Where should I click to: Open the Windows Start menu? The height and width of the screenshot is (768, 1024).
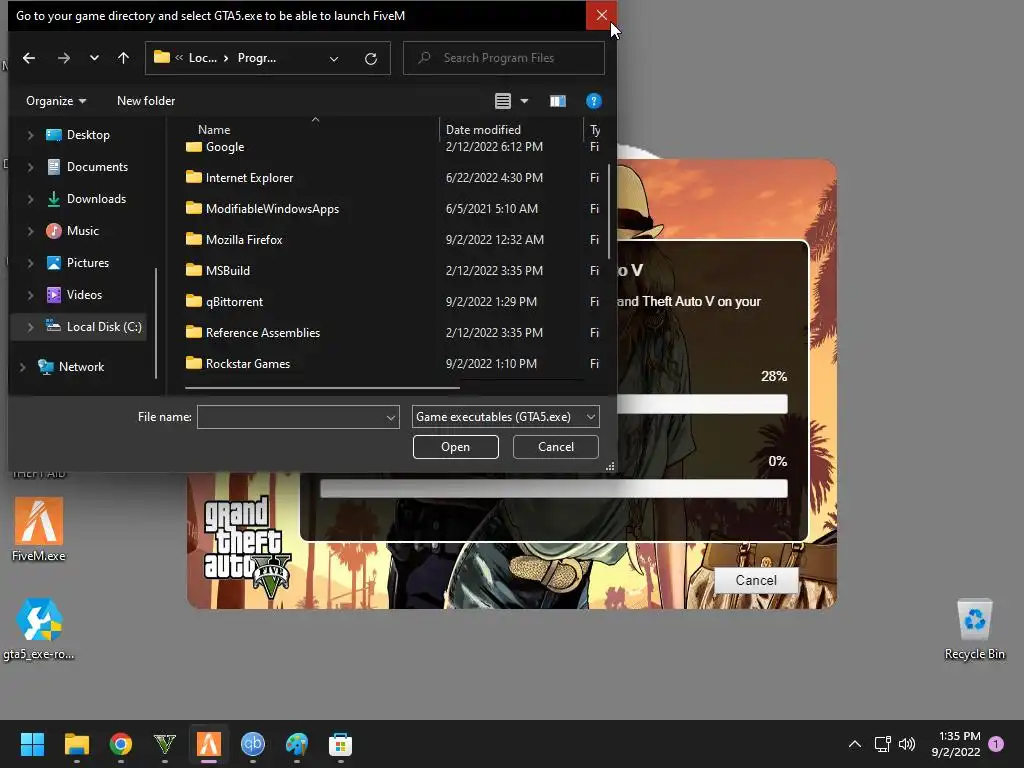[32, 744]
